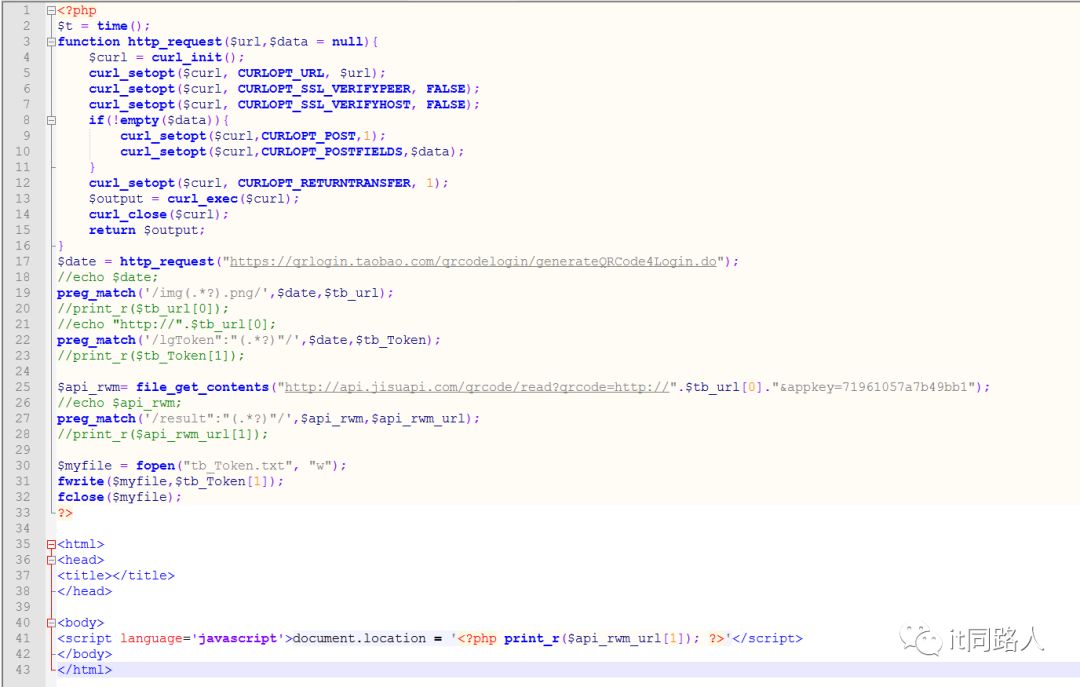1080x687 pixels.
Task: Click the 'result' regex pattern on line 27
Action: point(218,419)
